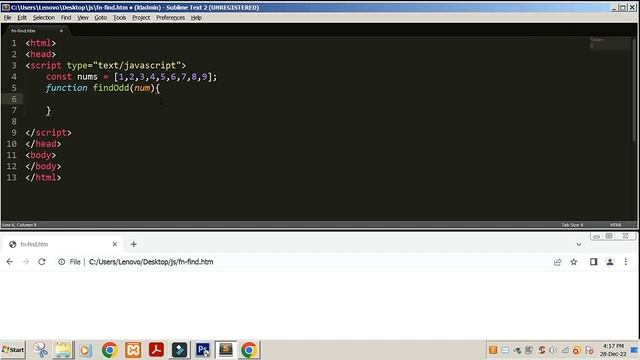
Task: Open the Goto menu
Action: tap(100, 18)
